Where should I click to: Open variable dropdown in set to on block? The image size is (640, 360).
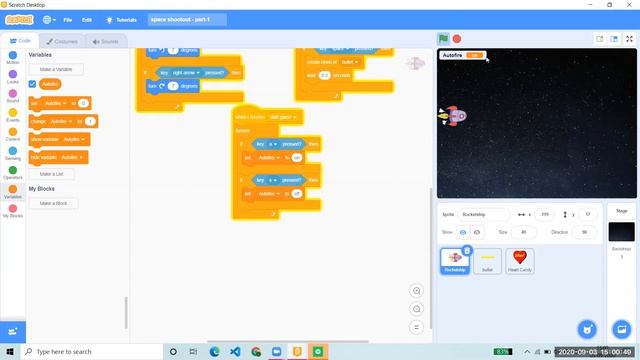pos(269,158)
